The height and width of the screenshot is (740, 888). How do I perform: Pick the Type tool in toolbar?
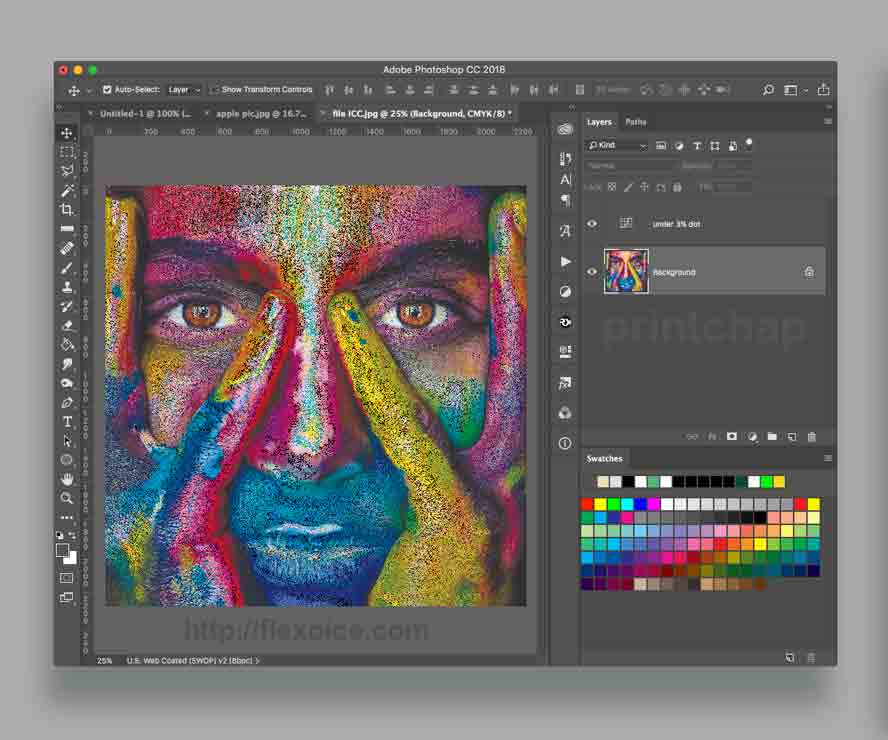67,421
